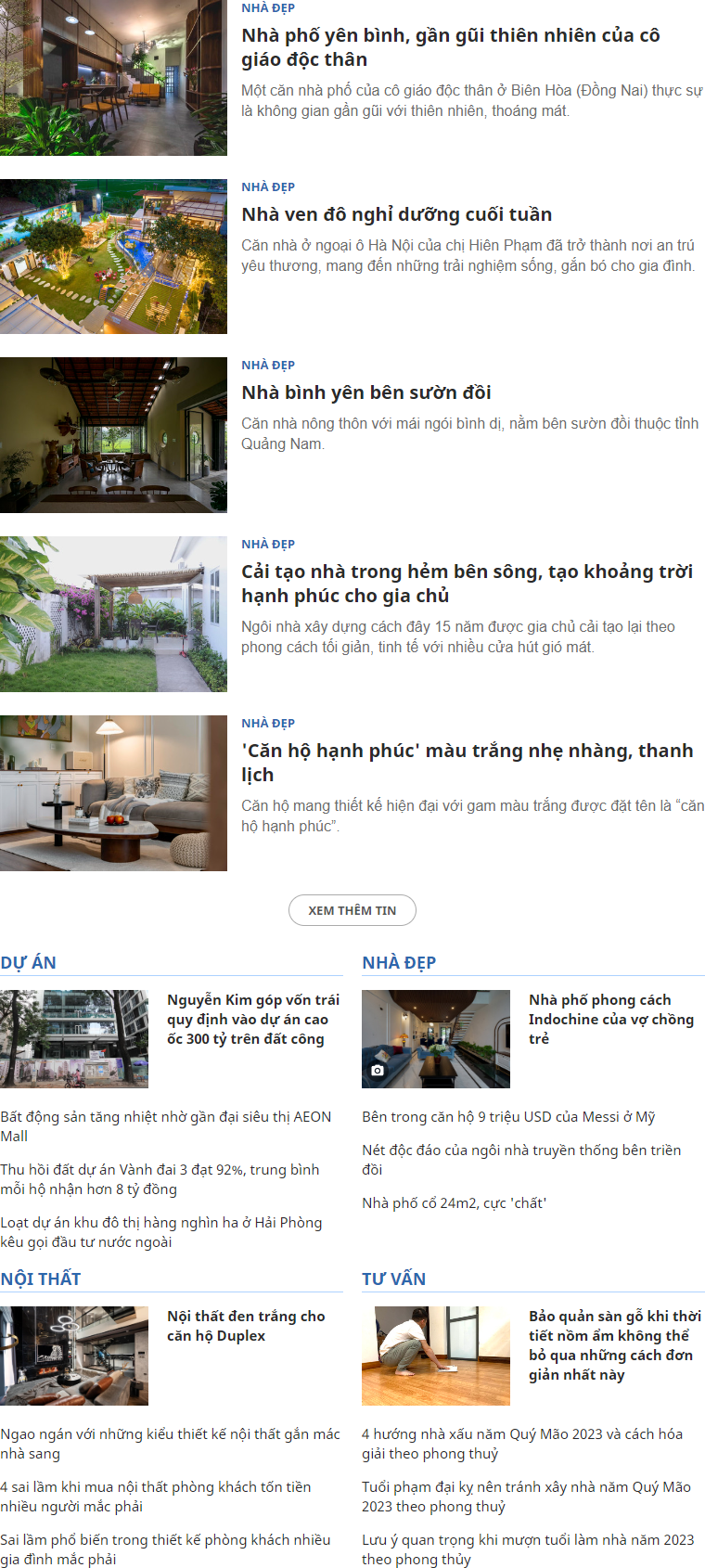Open the DỰ ÁN section heading
Viewport: 705px width, 1568px height.
coord(29,962)
